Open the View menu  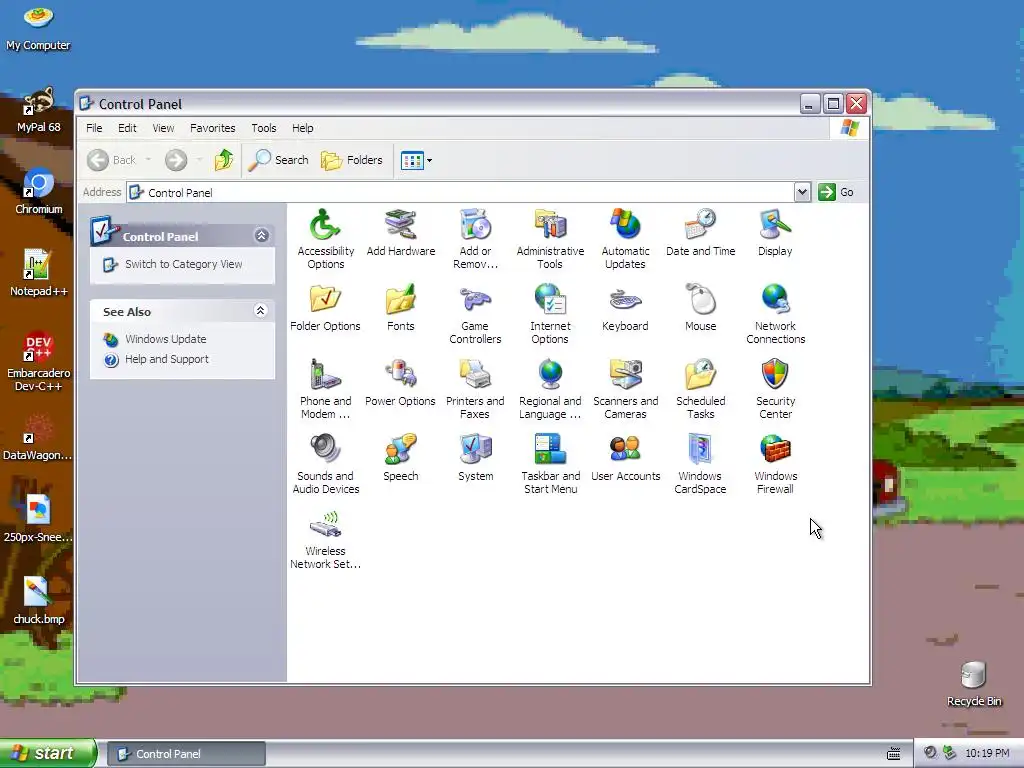coord(163,128)
